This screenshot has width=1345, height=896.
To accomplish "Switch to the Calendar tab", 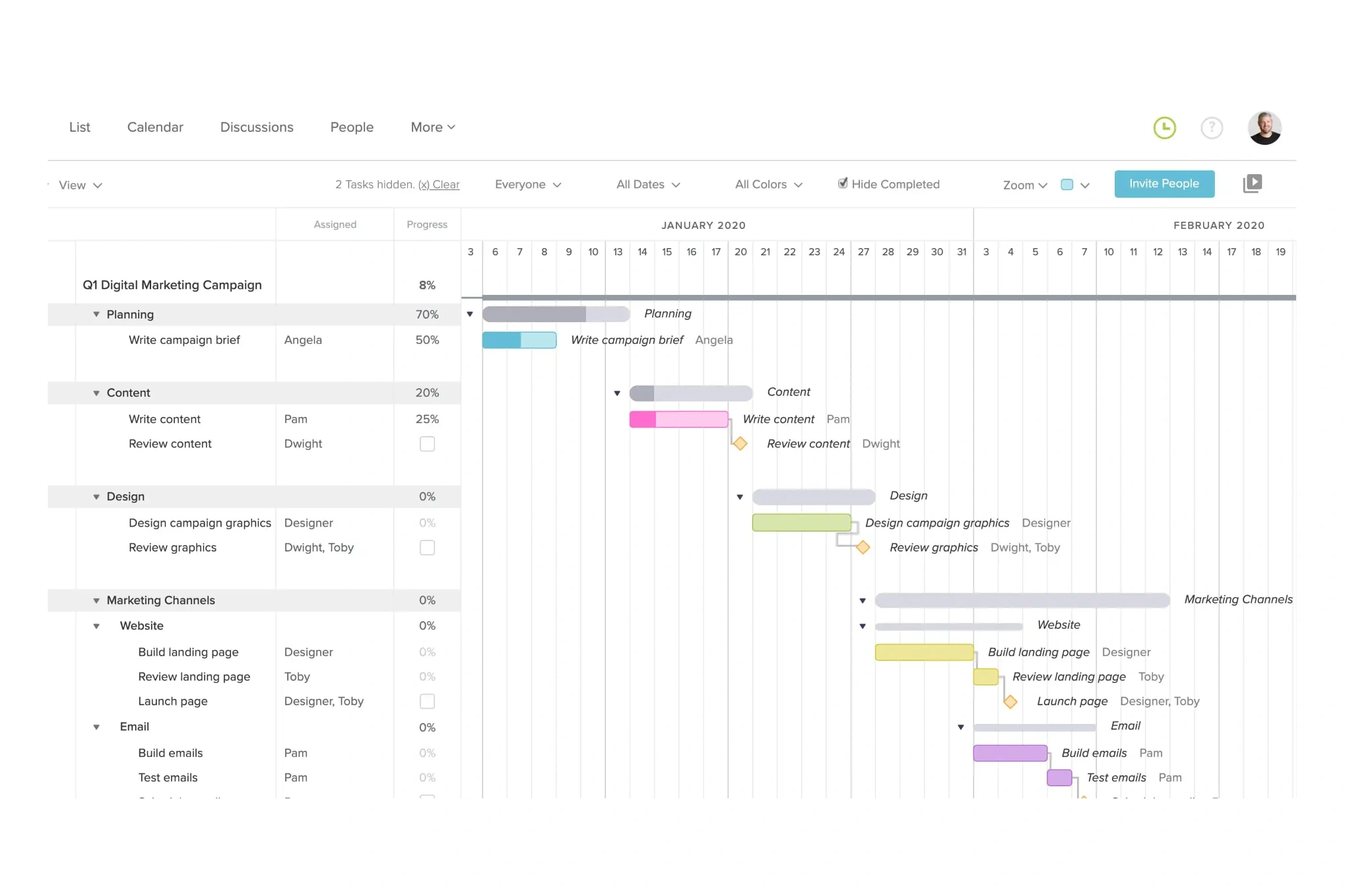I will coord(155,127).
